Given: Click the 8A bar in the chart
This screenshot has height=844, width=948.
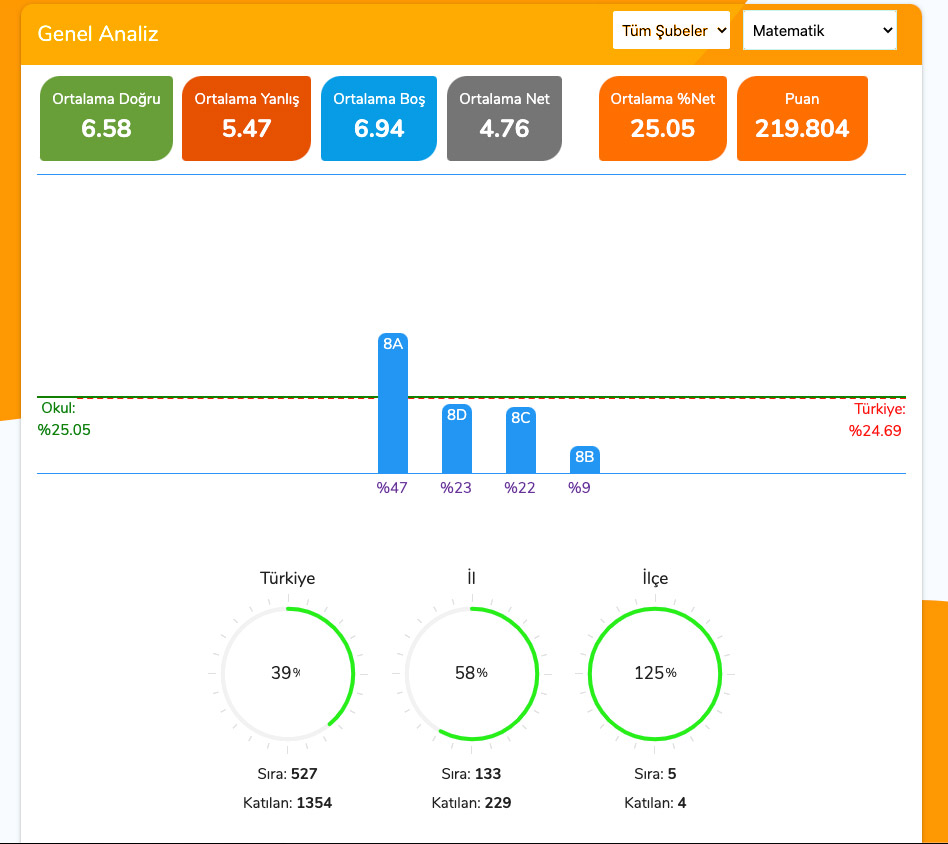Looking at the screenshot, I should 393,403.
